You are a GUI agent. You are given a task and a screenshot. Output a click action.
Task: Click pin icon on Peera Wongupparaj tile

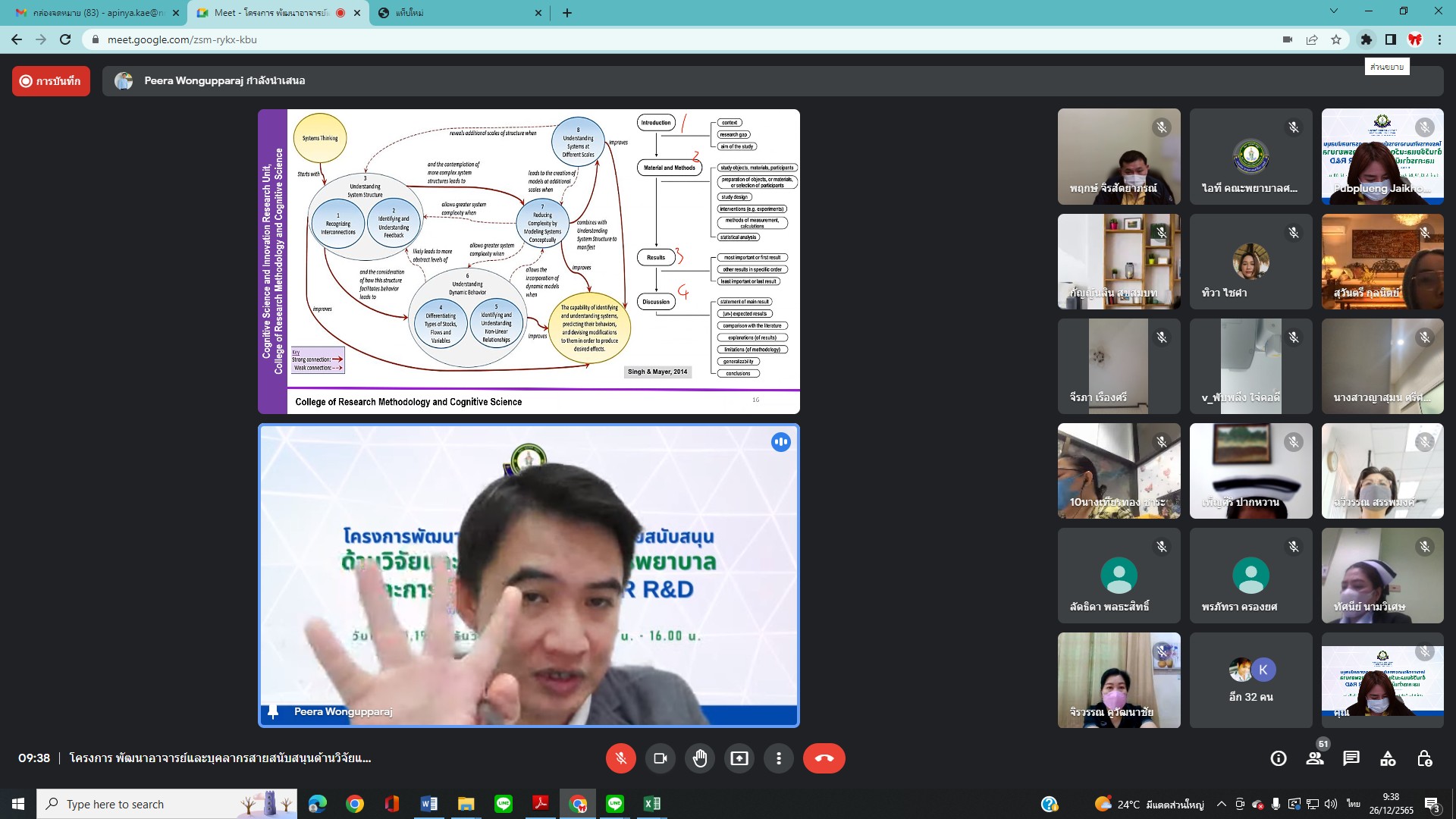point(273,711)
